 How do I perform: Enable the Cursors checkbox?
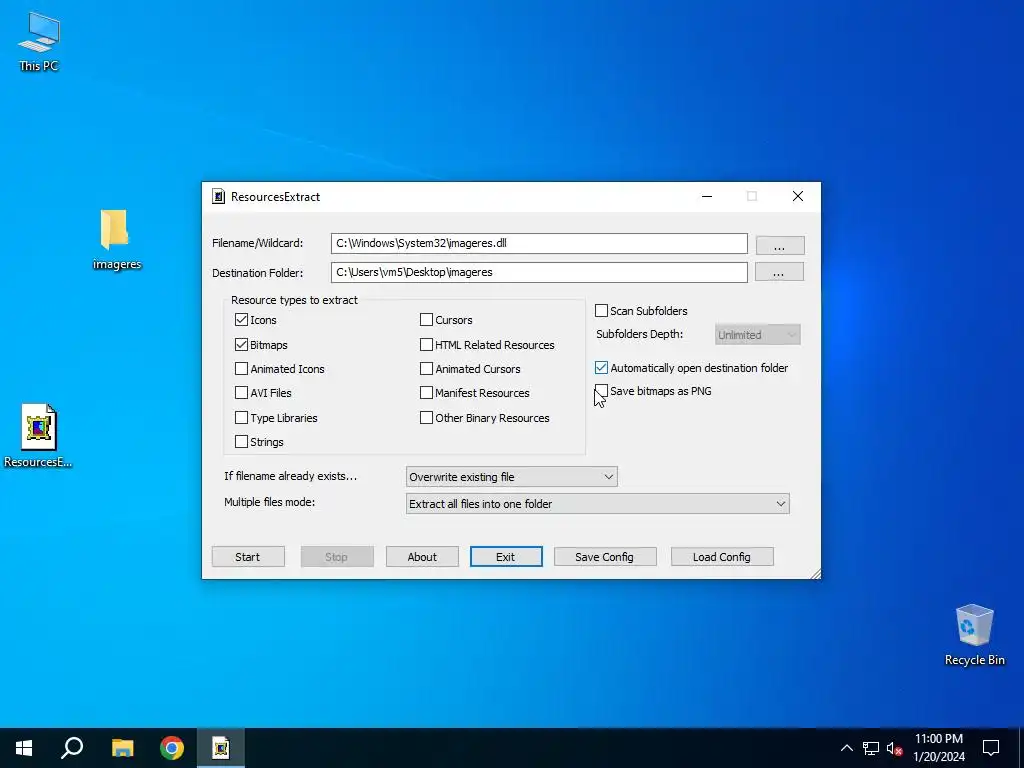pos(426,320)
